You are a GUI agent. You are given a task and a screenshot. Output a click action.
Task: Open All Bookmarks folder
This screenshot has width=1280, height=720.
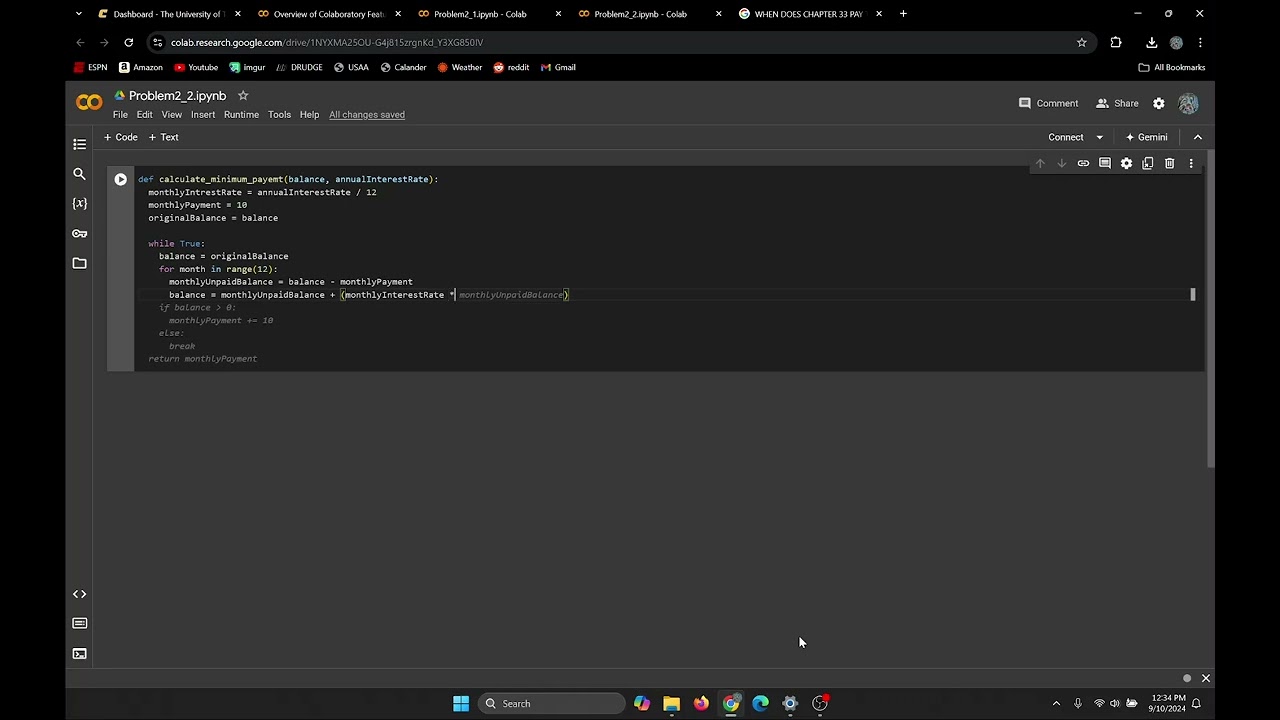click(1171, 67)
